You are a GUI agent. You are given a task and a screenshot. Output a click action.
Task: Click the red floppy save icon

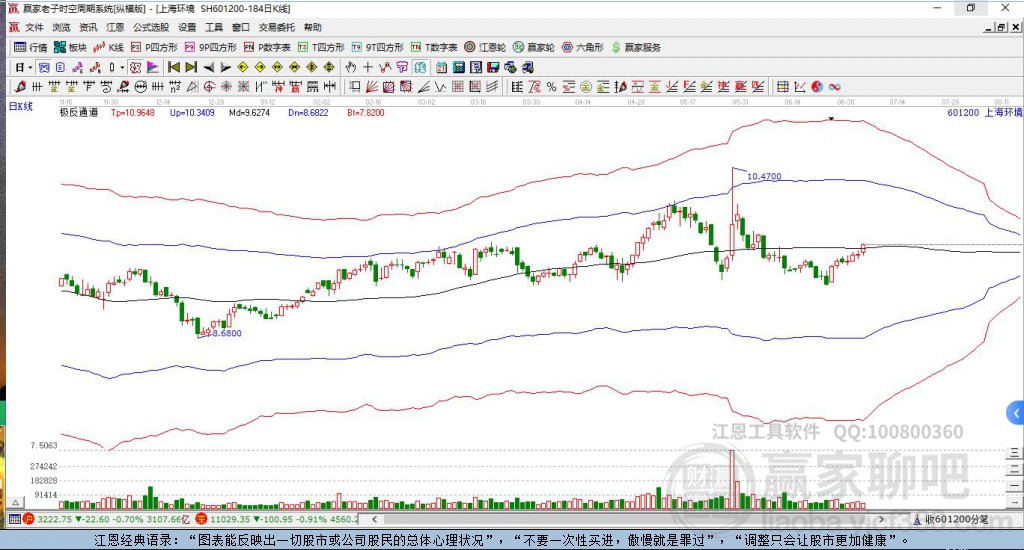click(493, 67)
